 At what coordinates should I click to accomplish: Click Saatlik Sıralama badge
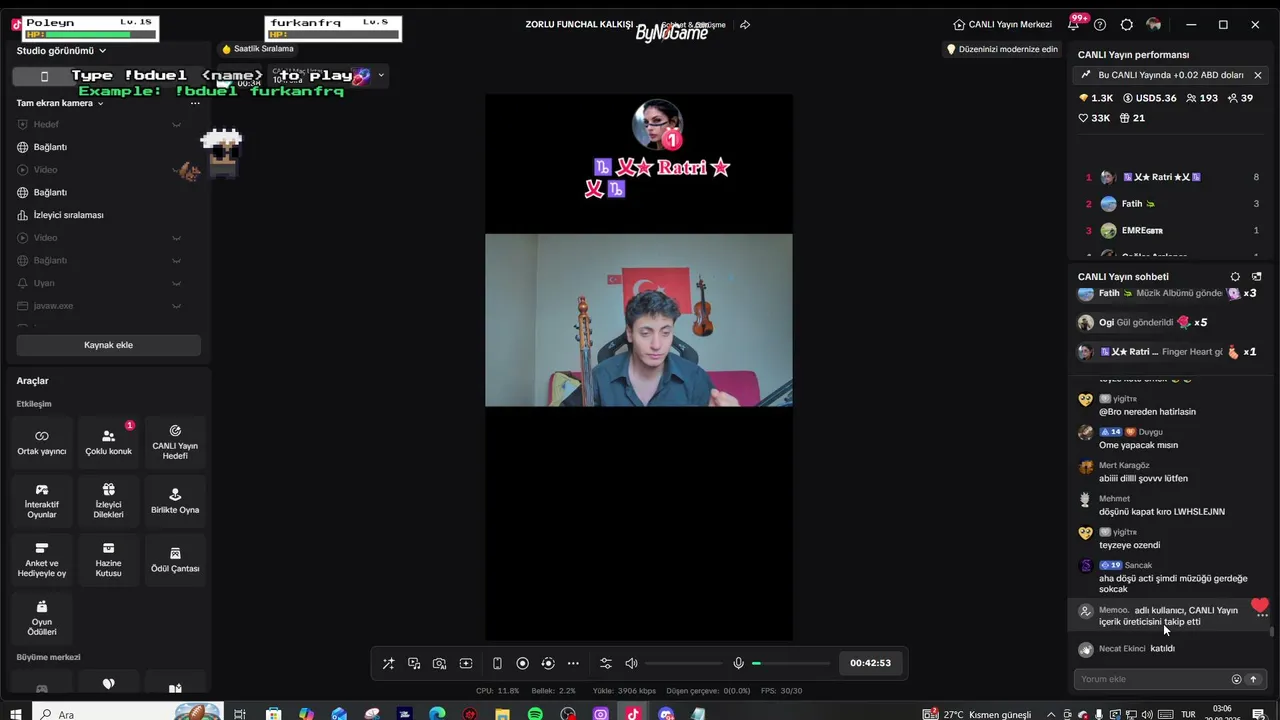pyautogui.click(x=257, y=49)
